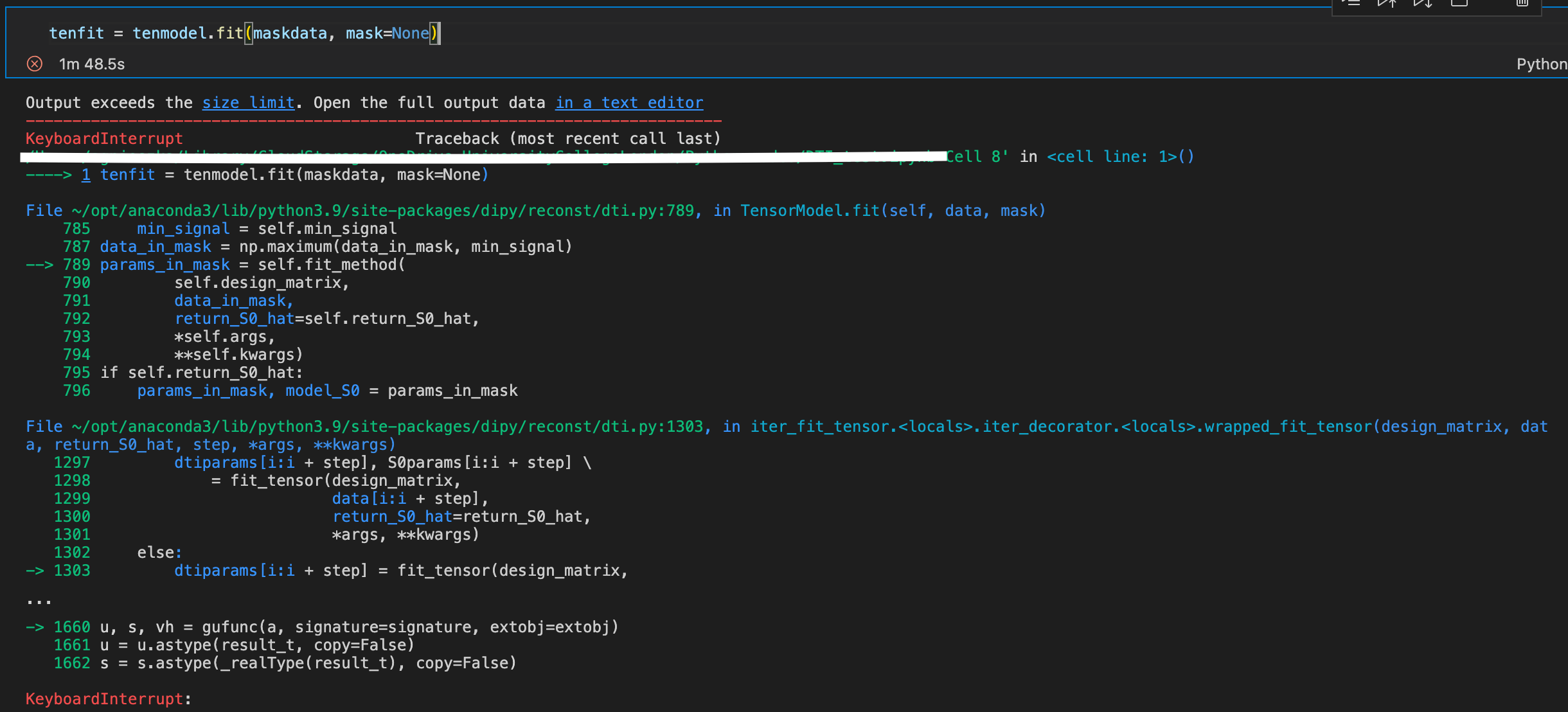Screen dimensions: 1568x712
Task: Click line 787 np.maximum statement
Action: coord(336,247)
